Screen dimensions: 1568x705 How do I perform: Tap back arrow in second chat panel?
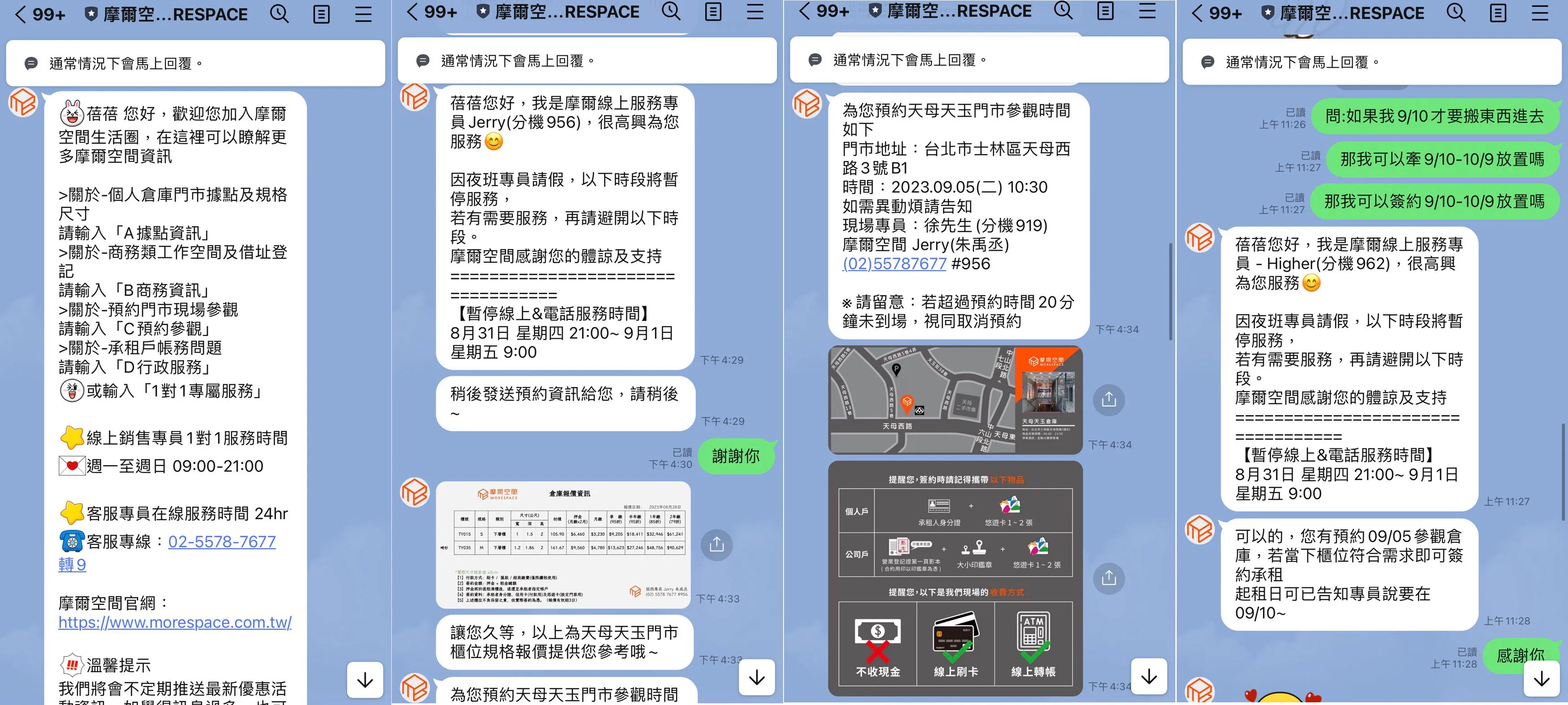point(412,12)
